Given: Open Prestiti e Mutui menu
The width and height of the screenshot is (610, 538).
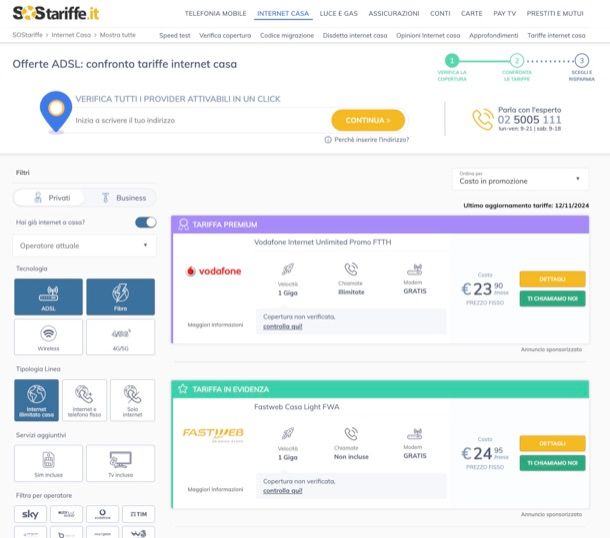Looking at the screenshot, I should tap(555, 14).
